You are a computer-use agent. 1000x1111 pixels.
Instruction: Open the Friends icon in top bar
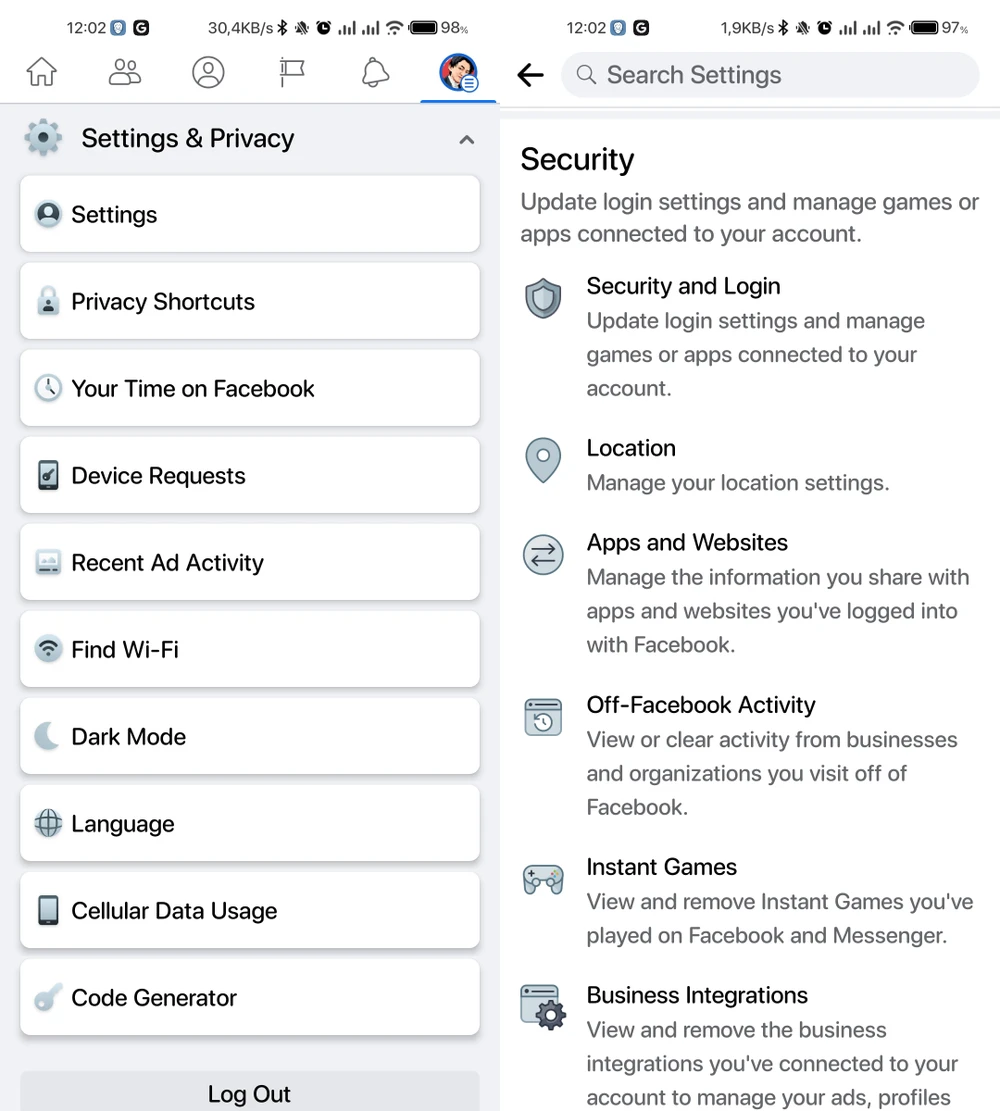pyautogui.click(x=125, y=73)
